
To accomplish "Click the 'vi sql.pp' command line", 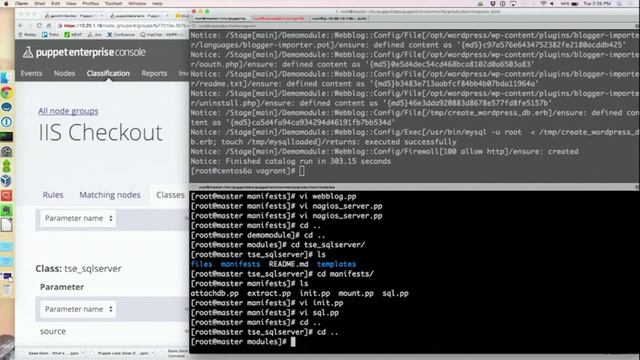I will 265,313.
